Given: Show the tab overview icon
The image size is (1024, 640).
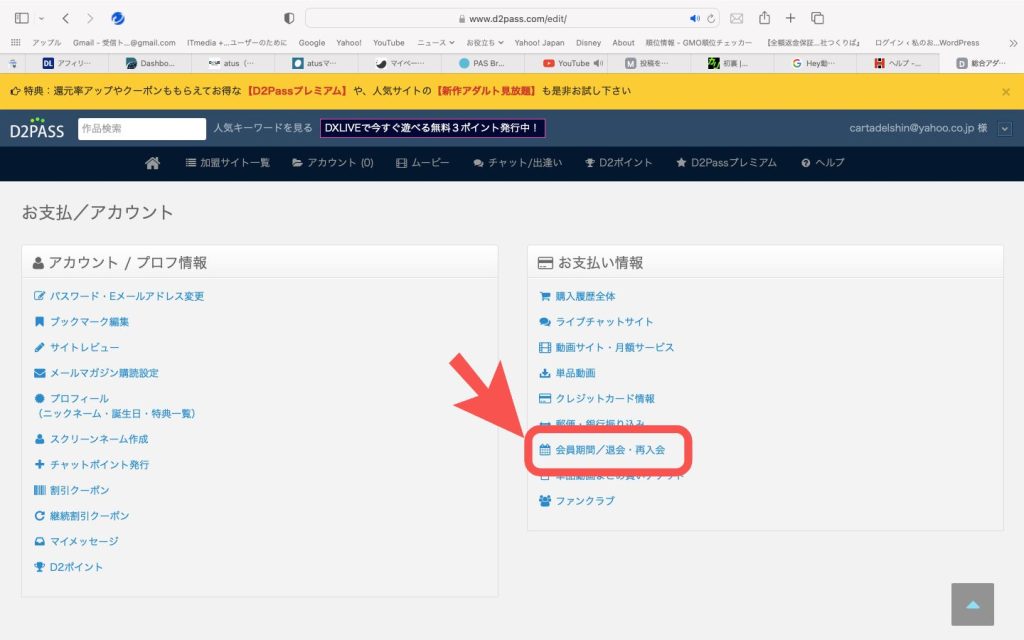Looking at the screenshot, I should tap(817, 18).
